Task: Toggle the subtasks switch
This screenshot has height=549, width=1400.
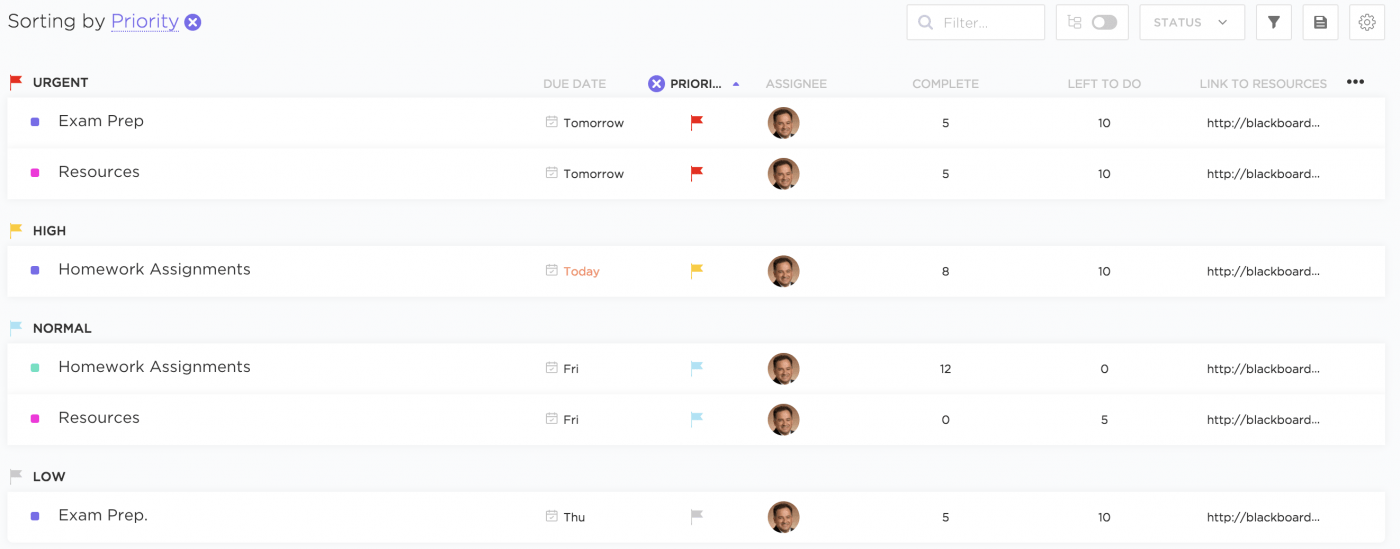Action: (1104, 22)
